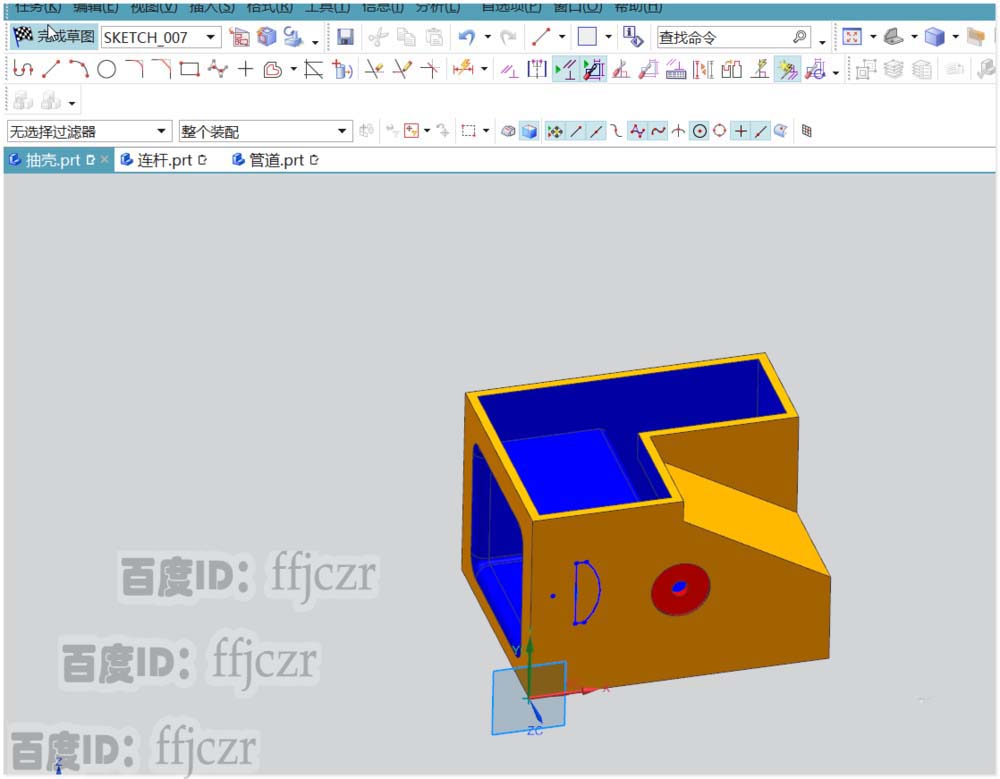Image resolution: width=1000 pixels, height=779 pixels.
Task: Click the Project Curve tool icon
Action: click(342, 69)
